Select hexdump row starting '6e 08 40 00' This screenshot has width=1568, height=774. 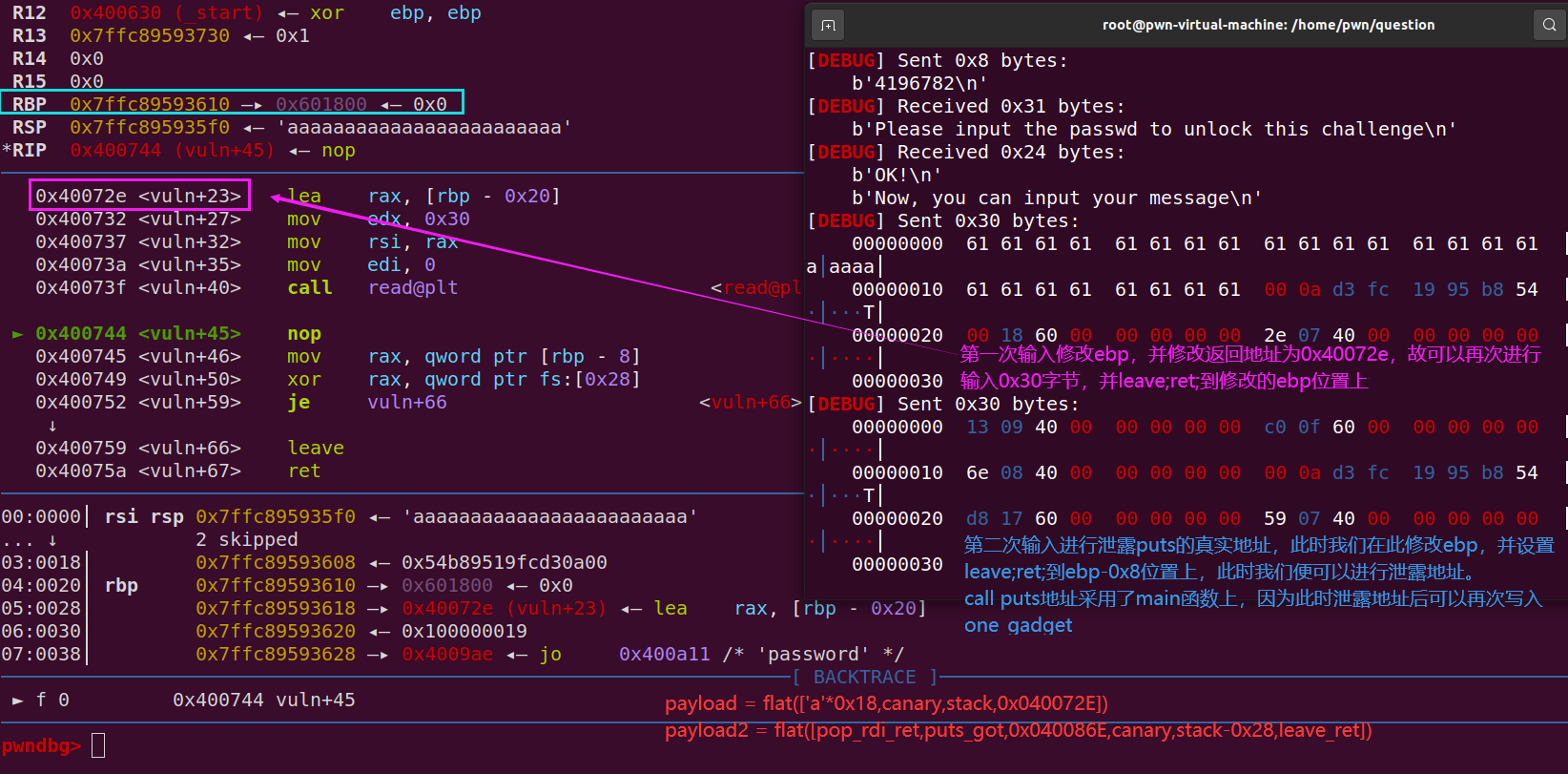point(1195,472)
